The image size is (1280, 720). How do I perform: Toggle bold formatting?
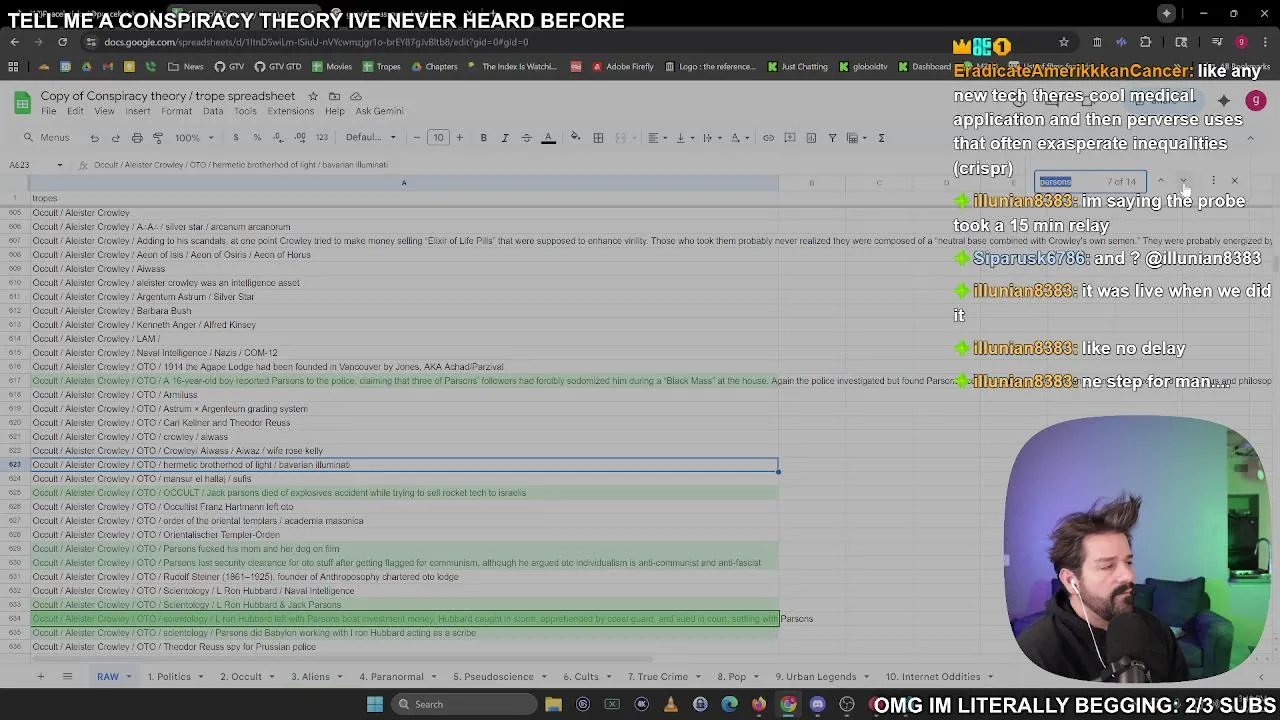[x=483, y=138]
